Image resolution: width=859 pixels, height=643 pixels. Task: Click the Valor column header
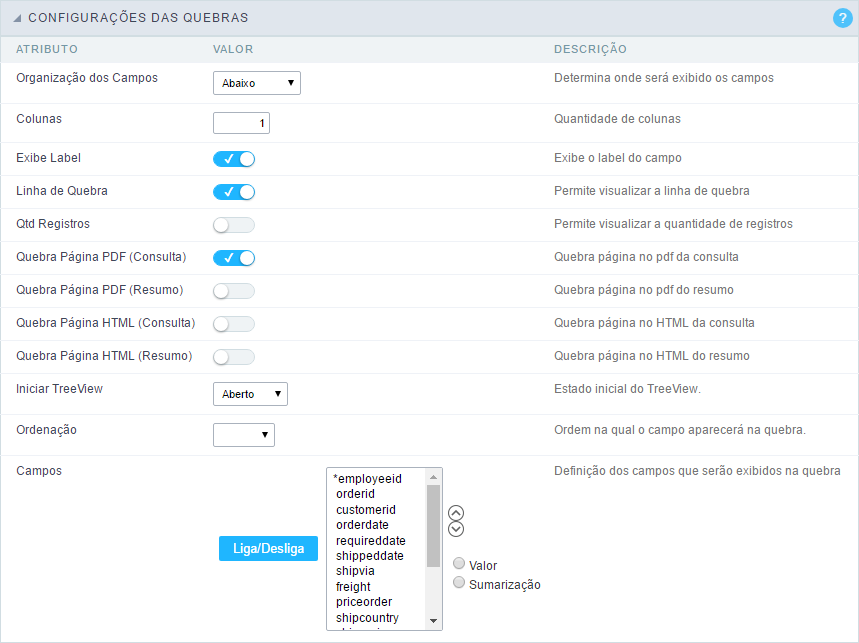pyautogui.click(x=233, y=49)
